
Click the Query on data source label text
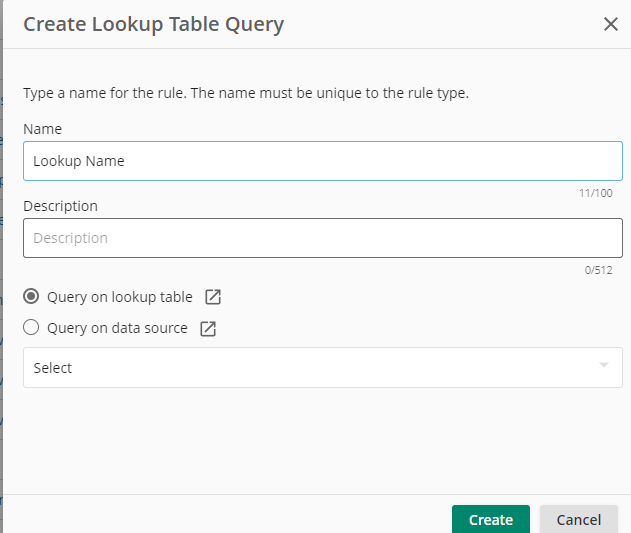click(x=117, y=328)
